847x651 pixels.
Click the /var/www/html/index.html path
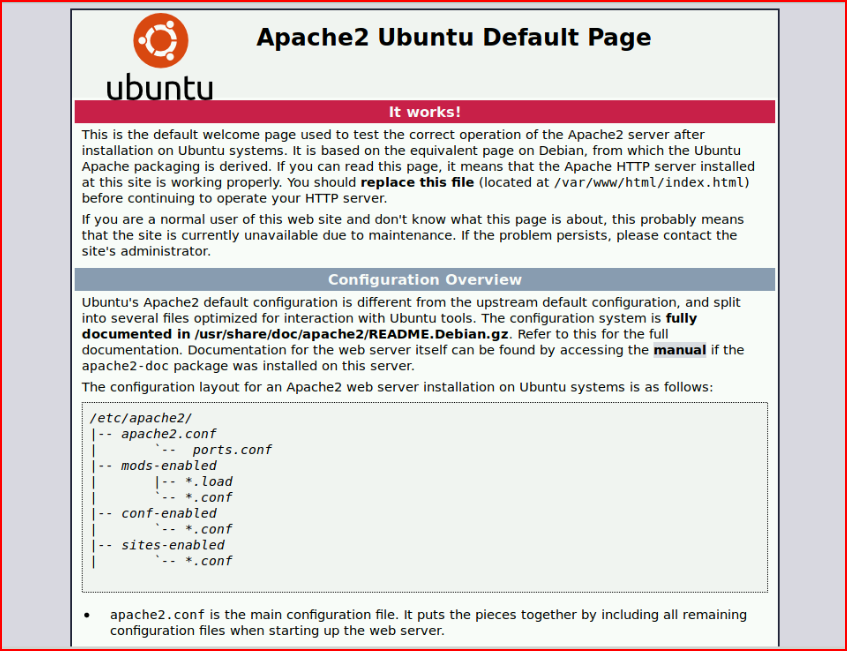(x=649, y=183)
